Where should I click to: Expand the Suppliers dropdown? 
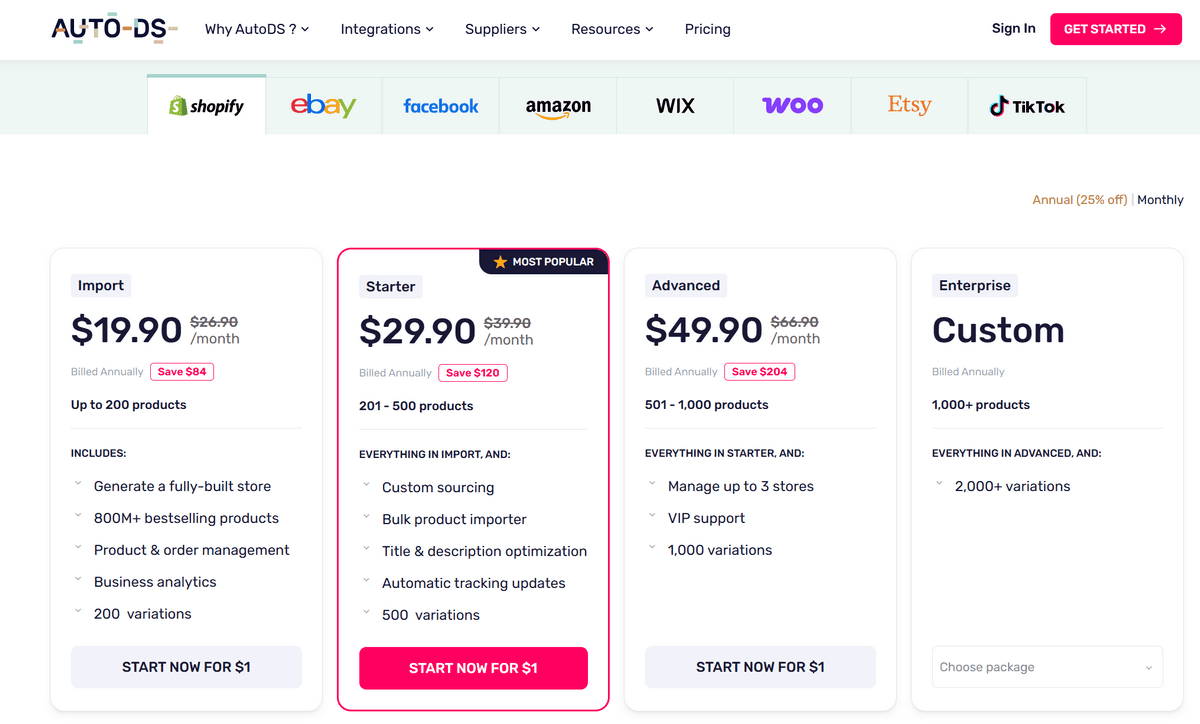click(502, 29)
